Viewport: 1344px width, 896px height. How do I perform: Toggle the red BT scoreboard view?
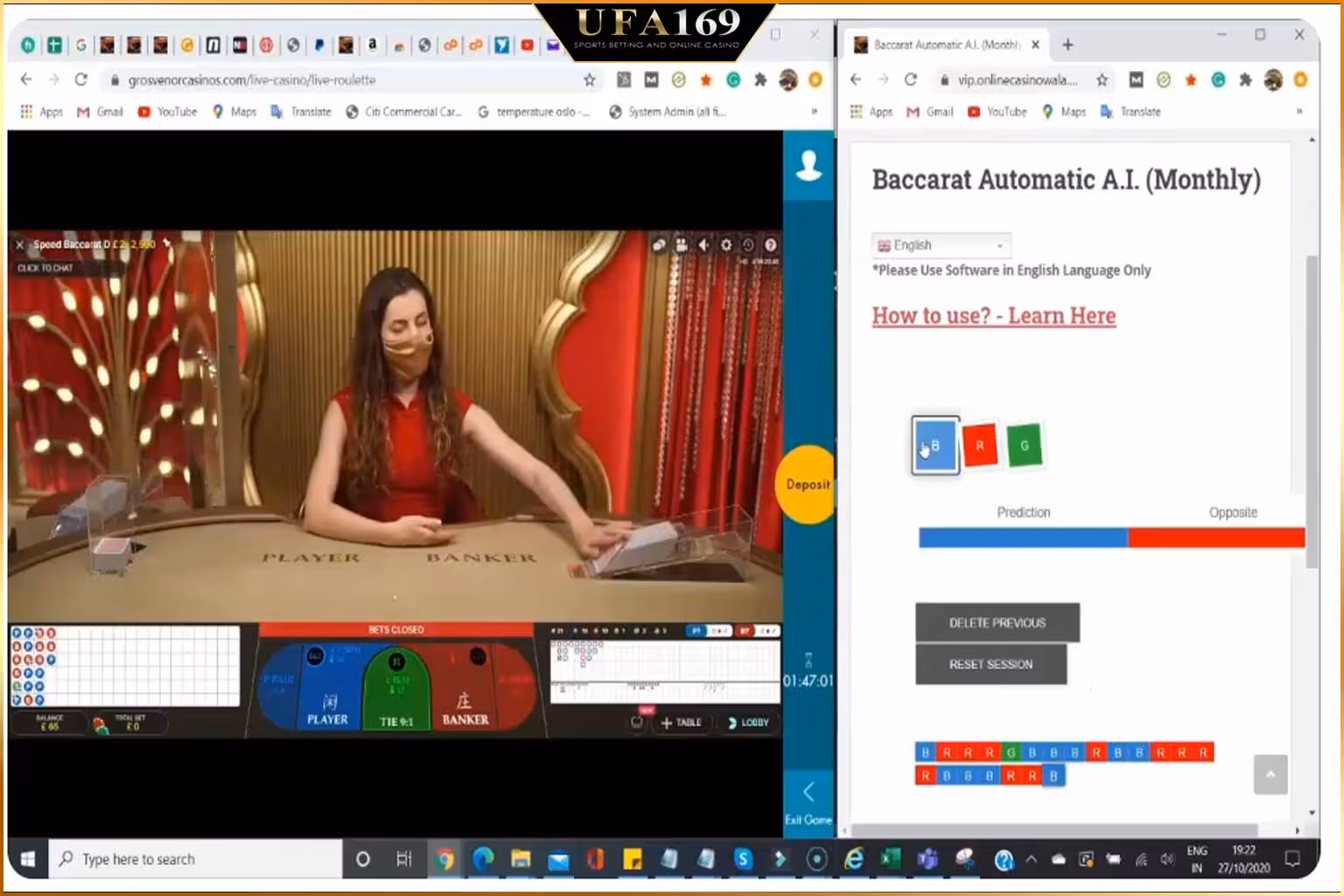(x=745, y=631)
